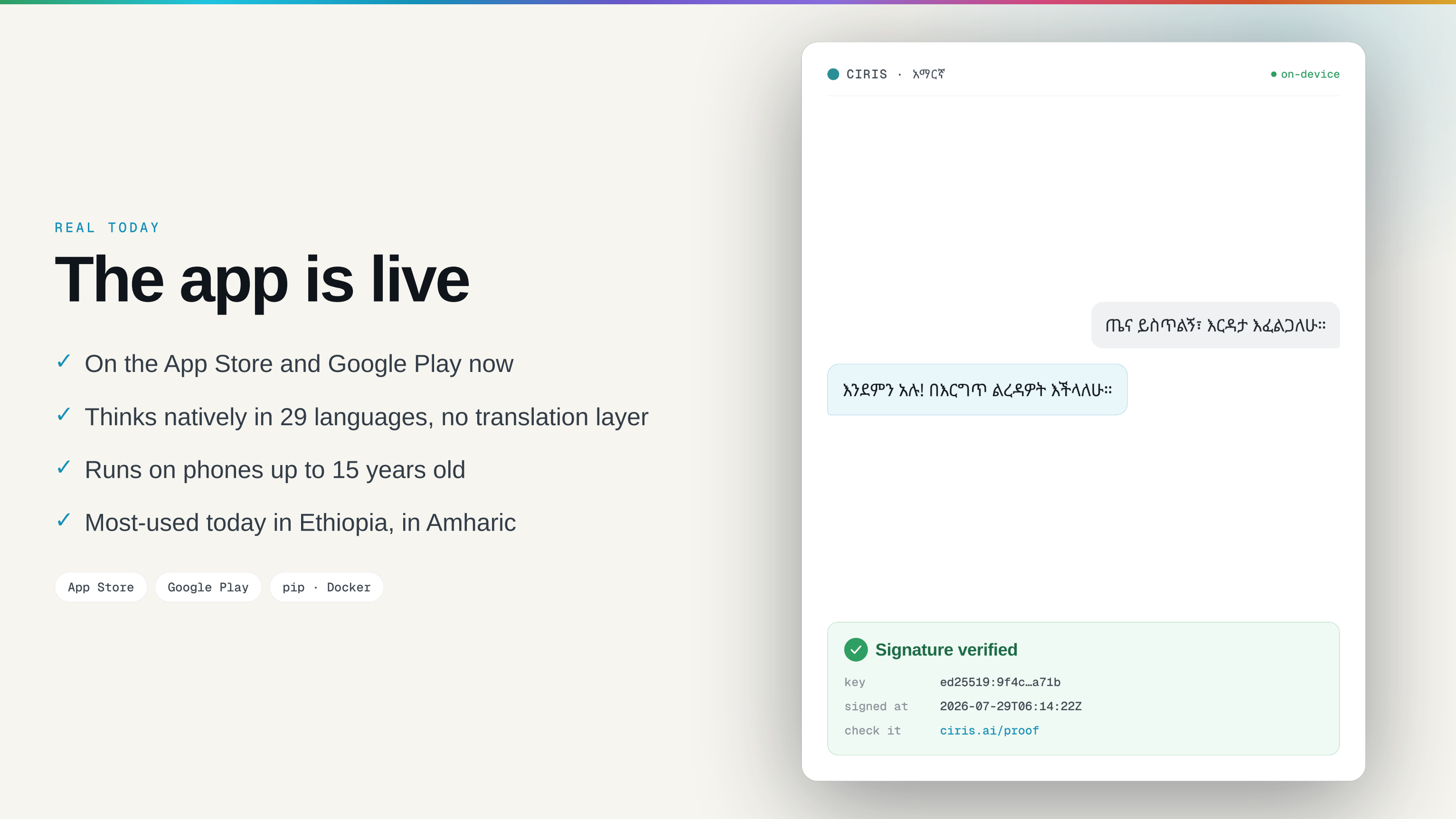Click the blue CIRIS reply bubble
Screen dimensions: 1456x819
pos(977,390)
